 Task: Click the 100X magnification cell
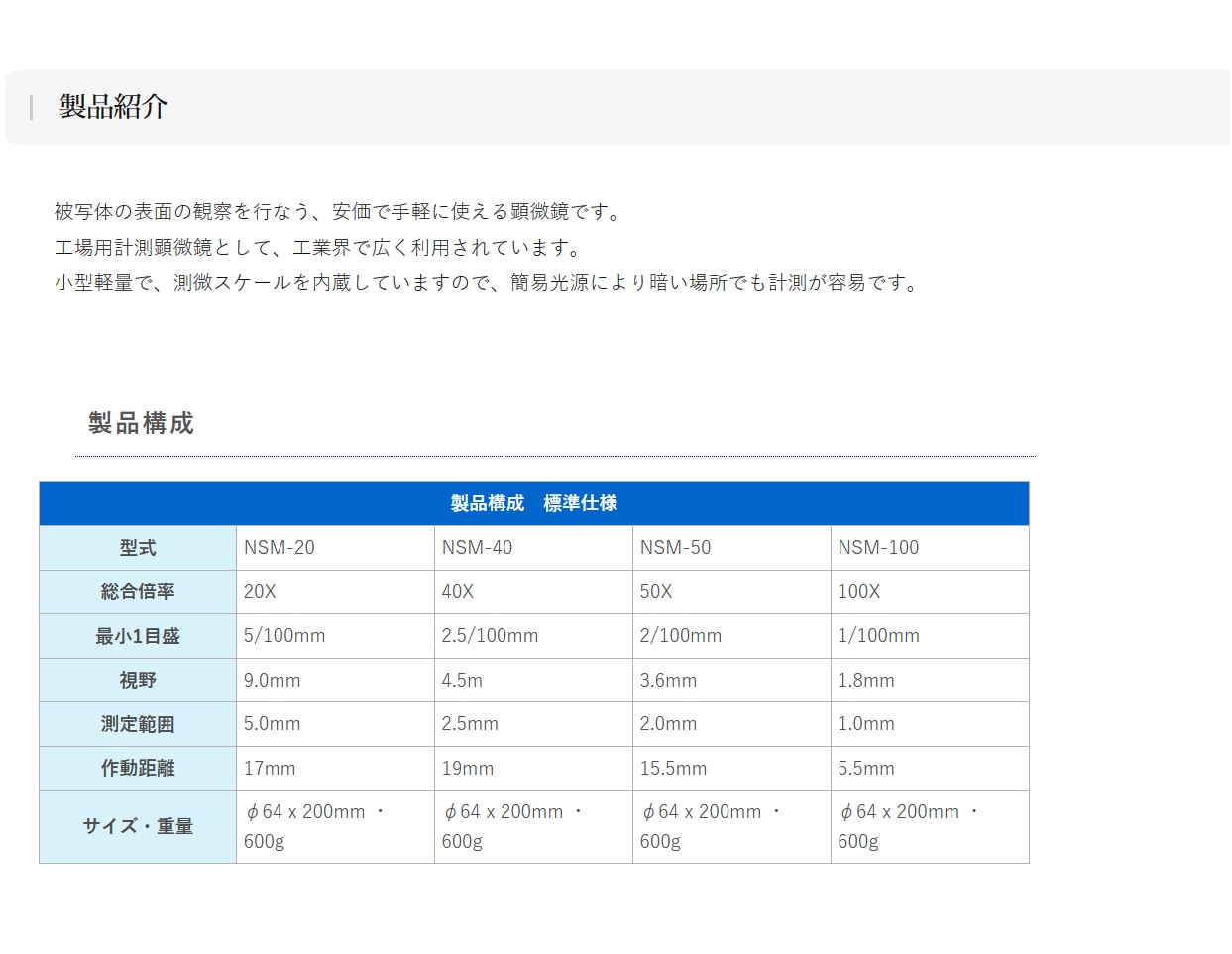click(930, 591)
